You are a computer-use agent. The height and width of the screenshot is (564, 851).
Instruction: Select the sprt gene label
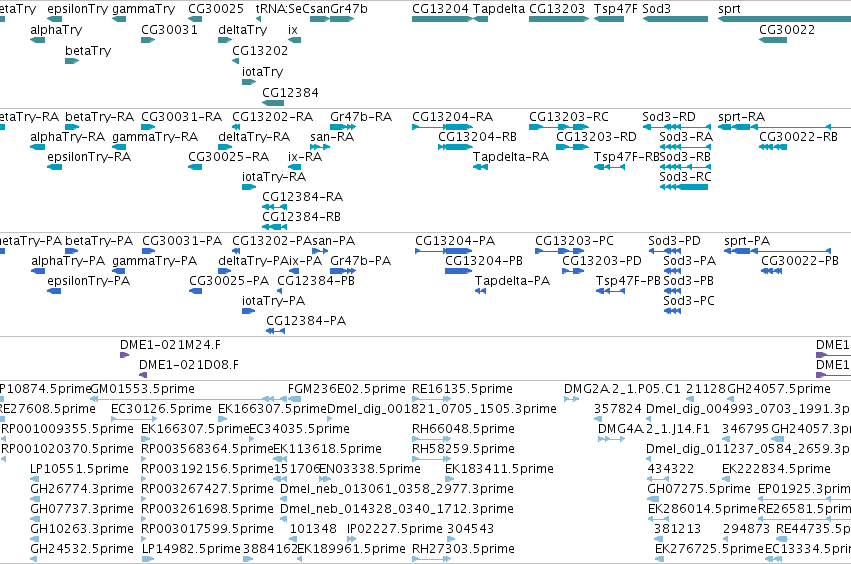pyautogui.click(x=729, y=9)
